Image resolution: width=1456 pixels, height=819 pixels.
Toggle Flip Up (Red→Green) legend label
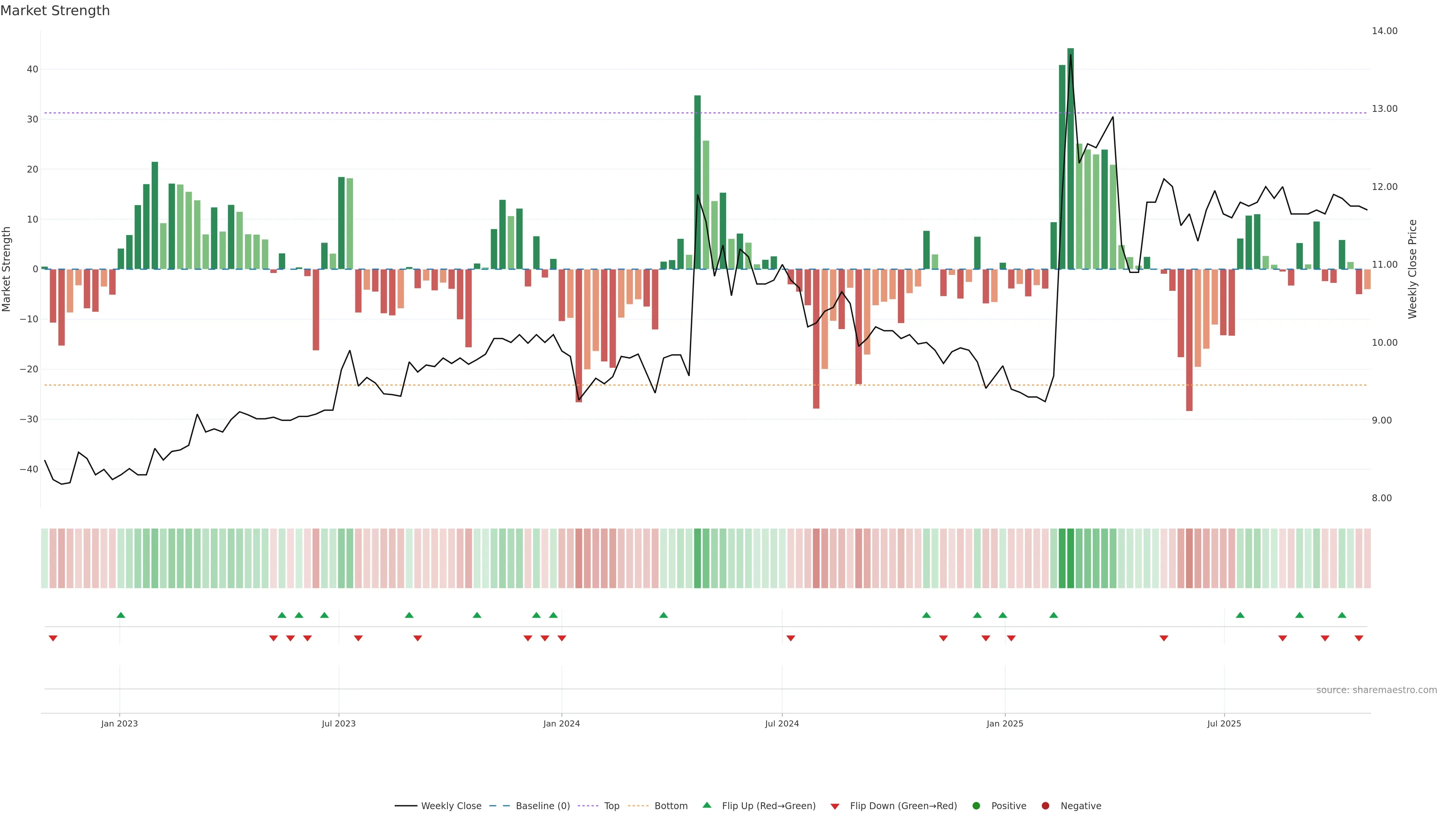tap(769, 806)
